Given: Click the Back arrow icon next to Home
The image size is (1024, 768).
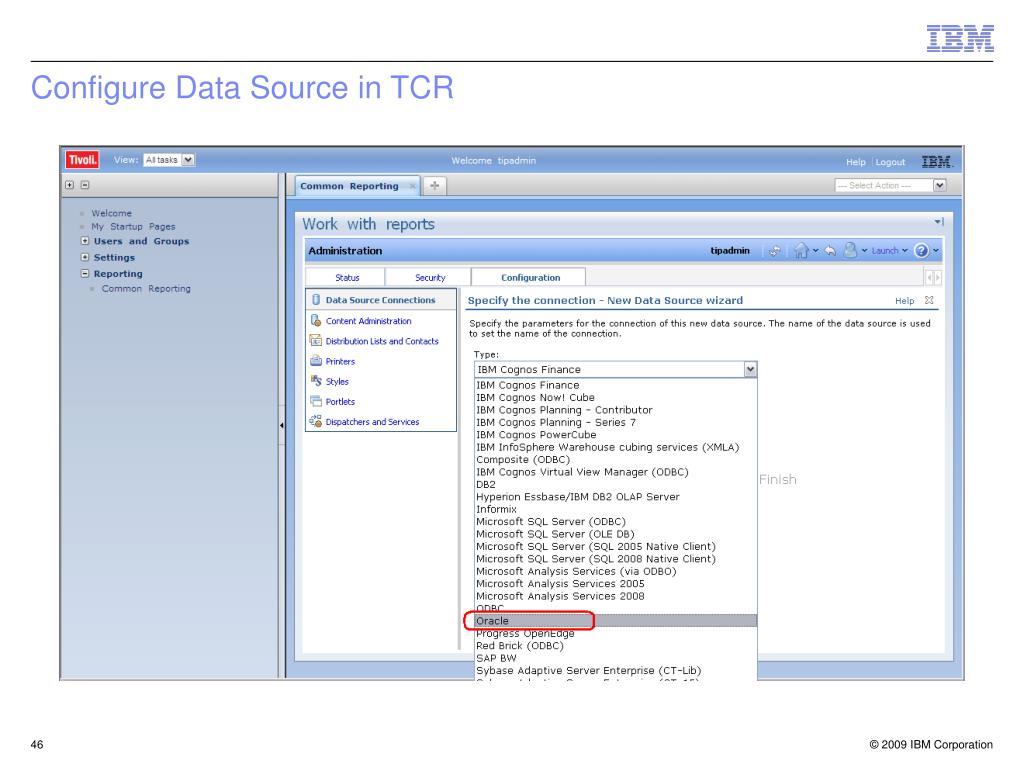Looking at the screenshot, I should [x=829, y=251].
